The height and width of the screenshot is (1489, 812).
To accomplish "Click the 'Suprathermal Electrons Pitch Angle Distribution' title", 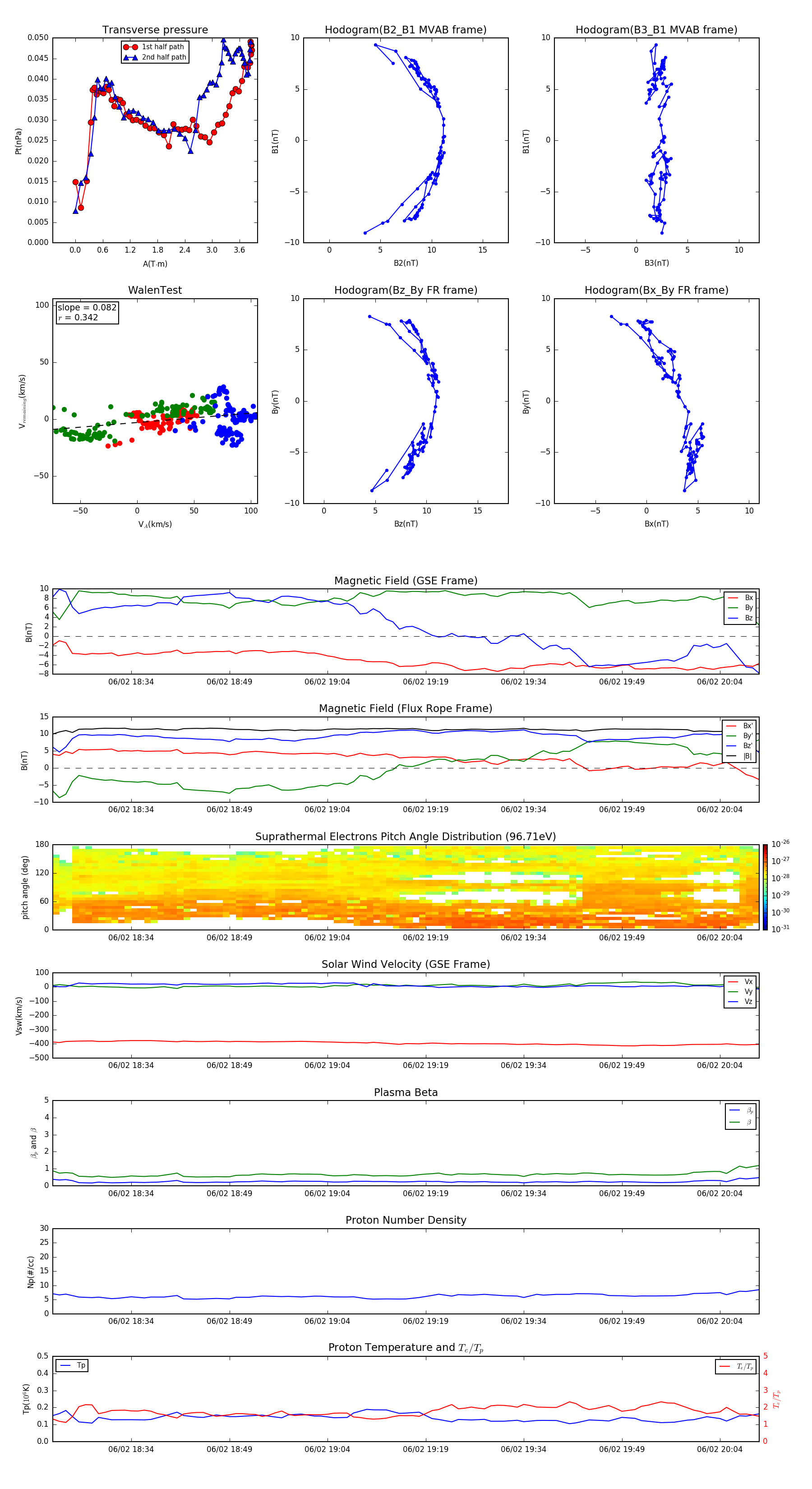I will pyautogui.click(x=405, y=837).
